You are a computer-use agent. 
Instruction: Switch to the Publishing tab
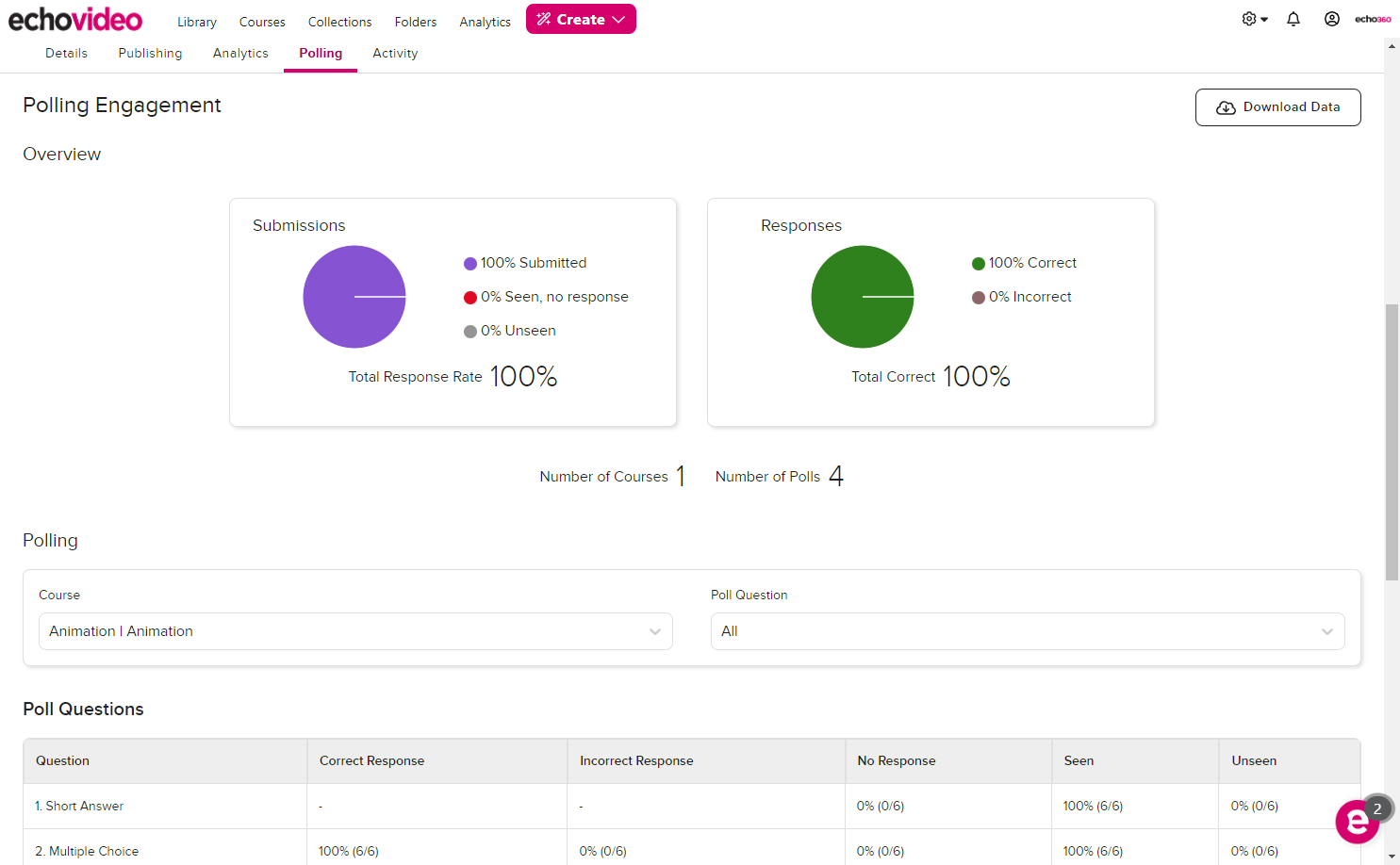pyautogui.click(x=150, y=53)
